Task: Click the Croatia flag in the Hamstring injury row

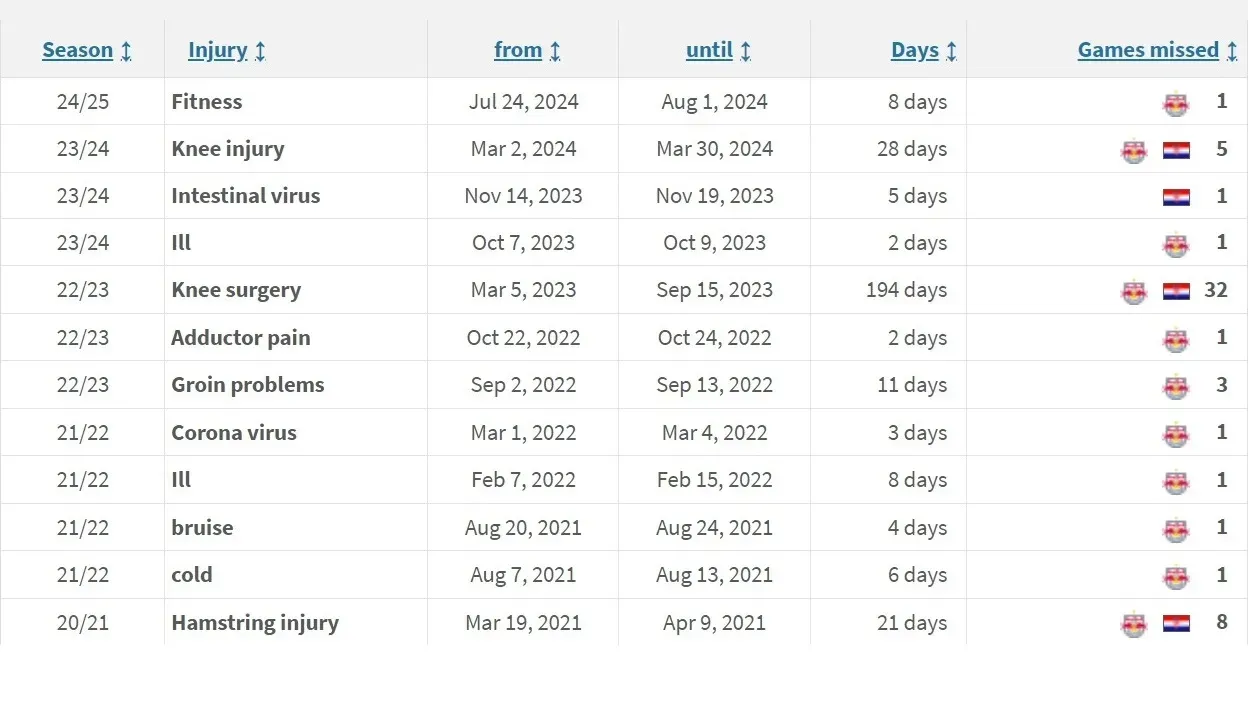Action: click(1176, 624)
